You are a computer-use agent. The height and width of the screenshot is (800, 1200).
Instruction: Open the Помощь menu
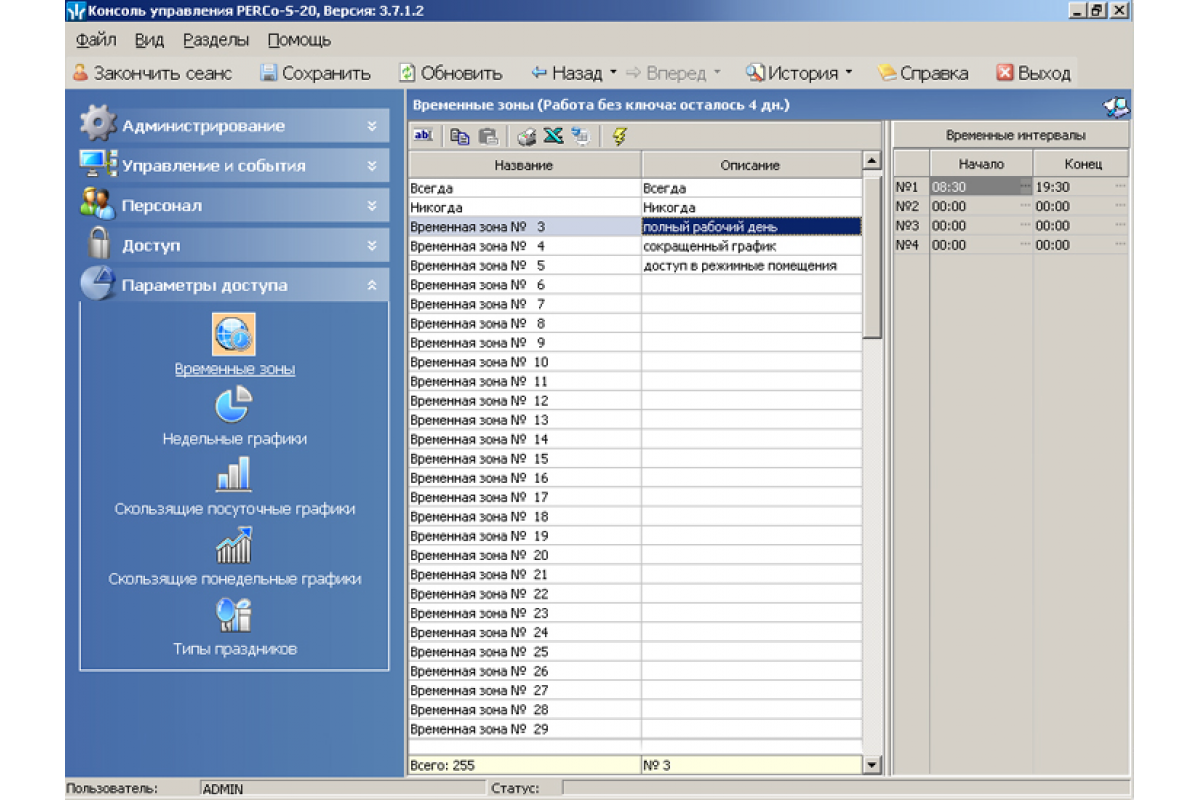point(299,41)
